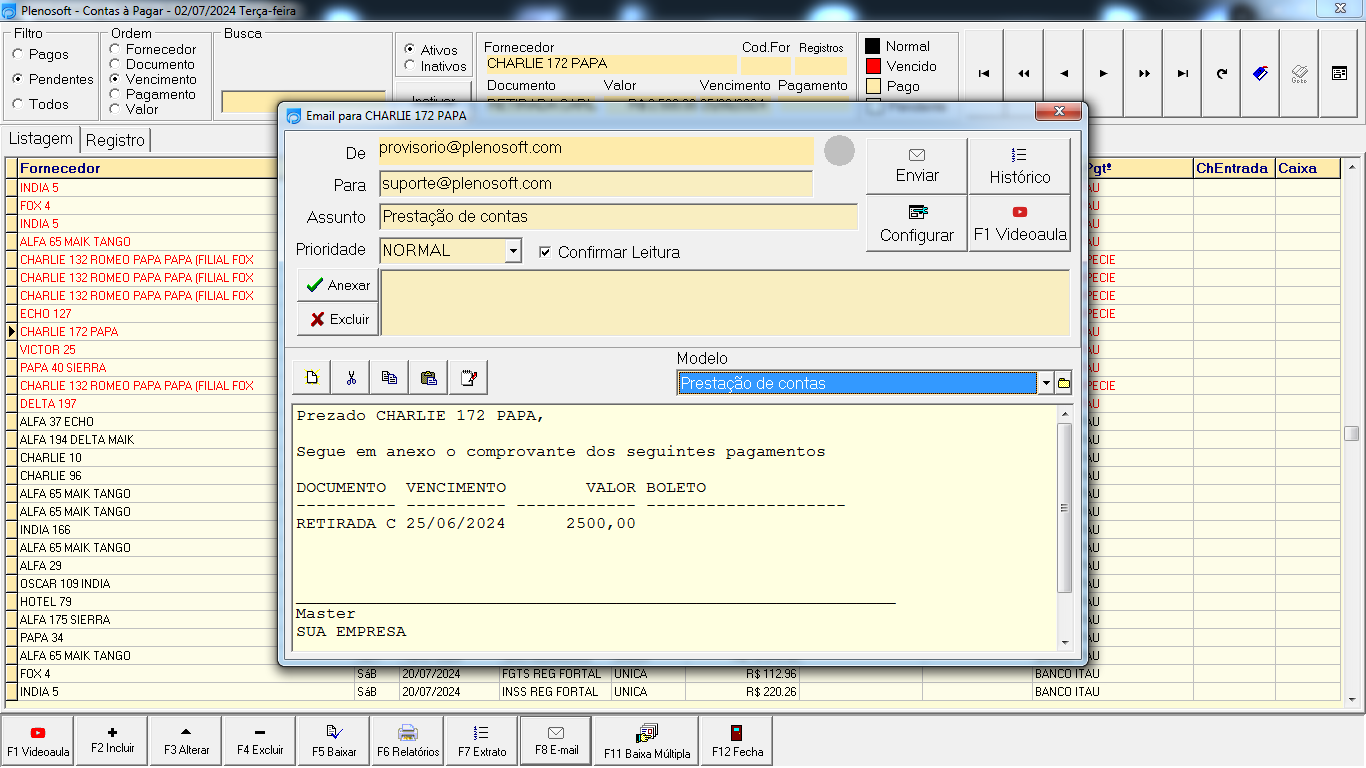Switch to the Listagem tab
1366x768 pixels.
(x=41, y=139)
